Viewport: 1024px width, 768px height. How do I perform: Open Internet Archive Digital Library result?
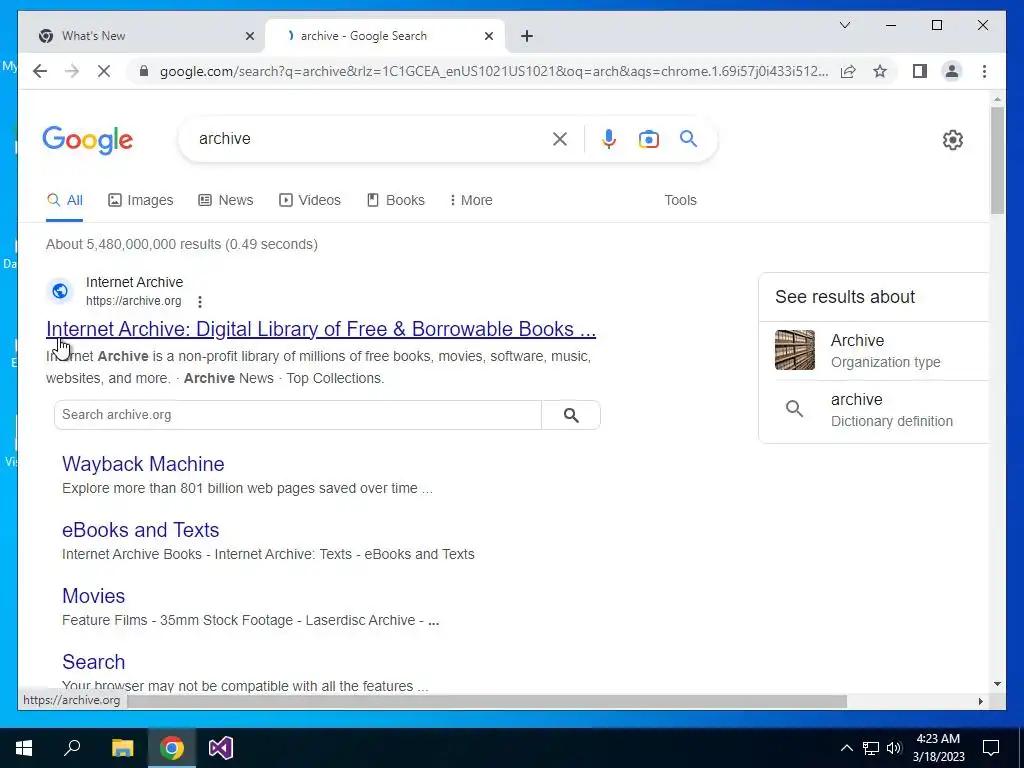click(321, 328)
